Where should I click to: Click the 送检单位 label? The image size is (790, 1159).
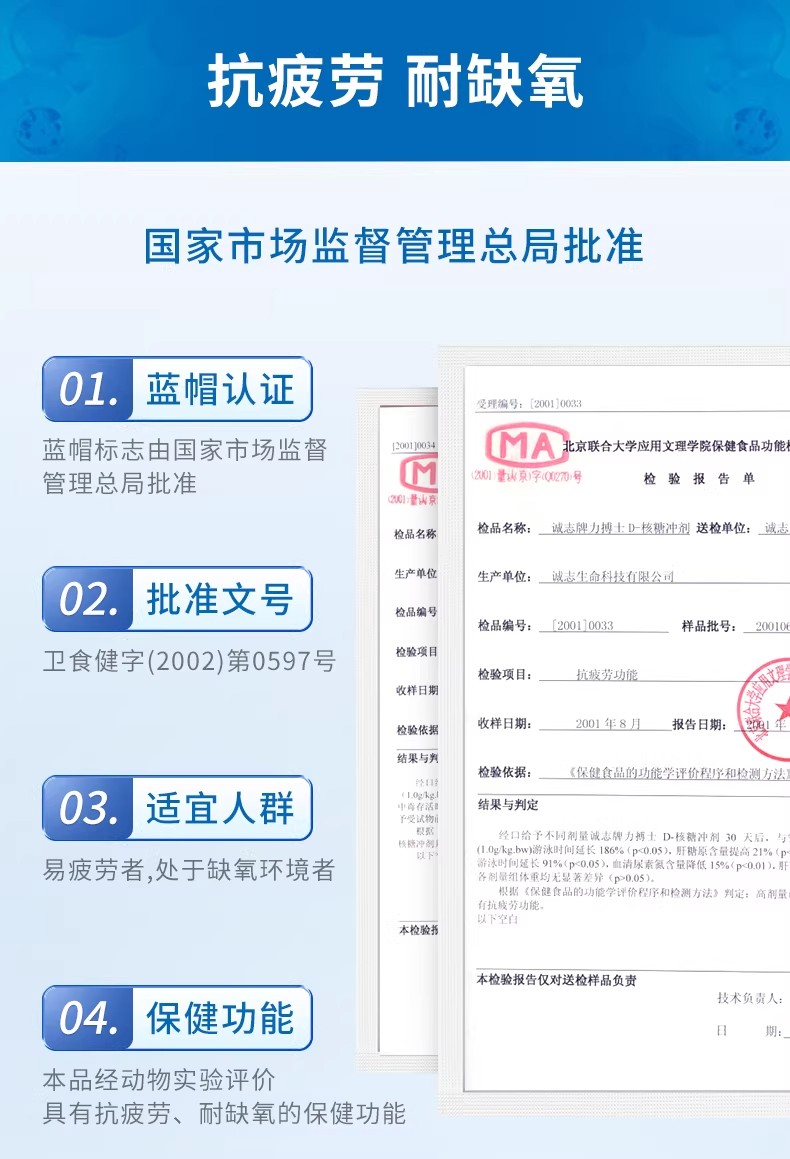pyautogui.click(x=723, y=528)
